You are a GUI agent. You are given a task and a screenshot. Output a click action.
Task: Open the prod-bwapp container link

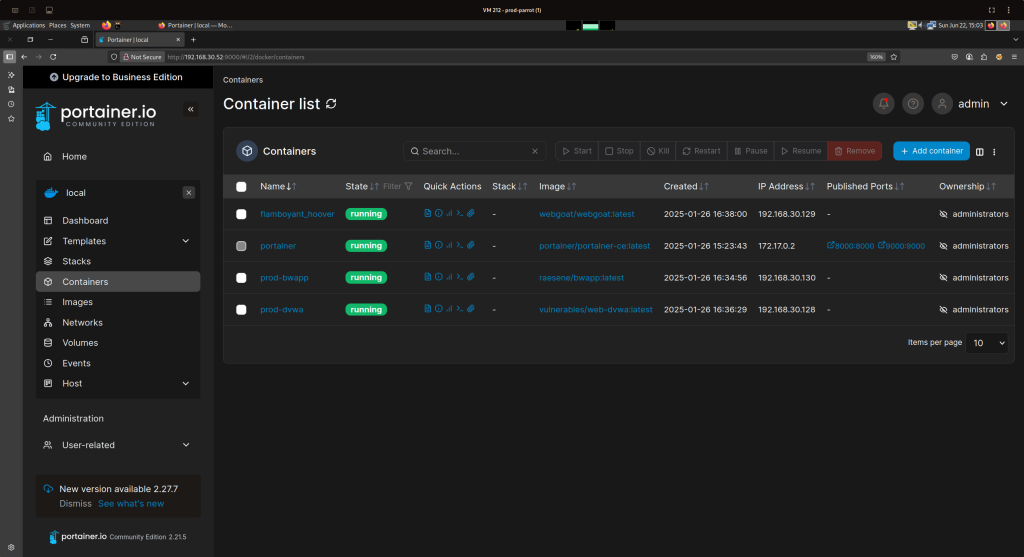pos(284,278)
